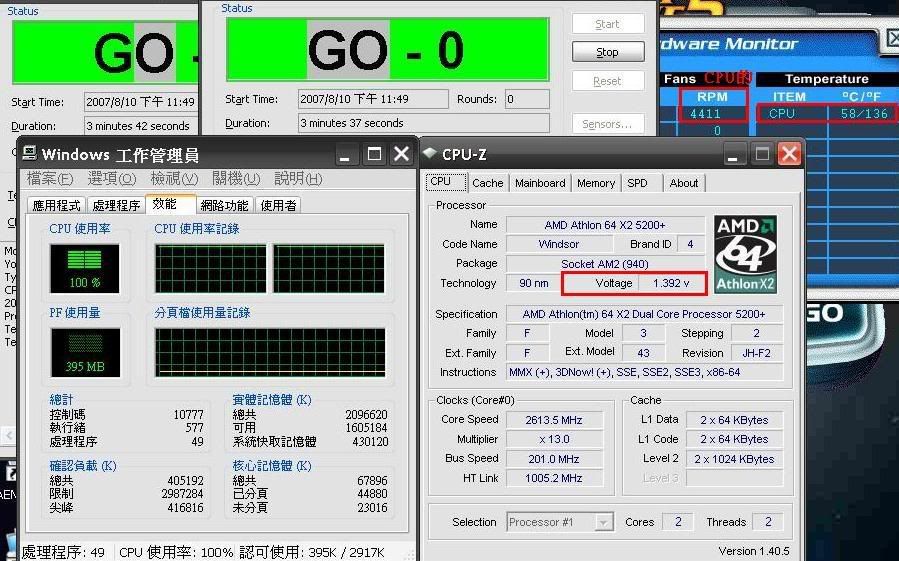Image resolution: width=899 pixels, height=561 pixels.
Task: Click the Name field AMD Athlon 64 X2 5200+
Action: coord(605,225)
